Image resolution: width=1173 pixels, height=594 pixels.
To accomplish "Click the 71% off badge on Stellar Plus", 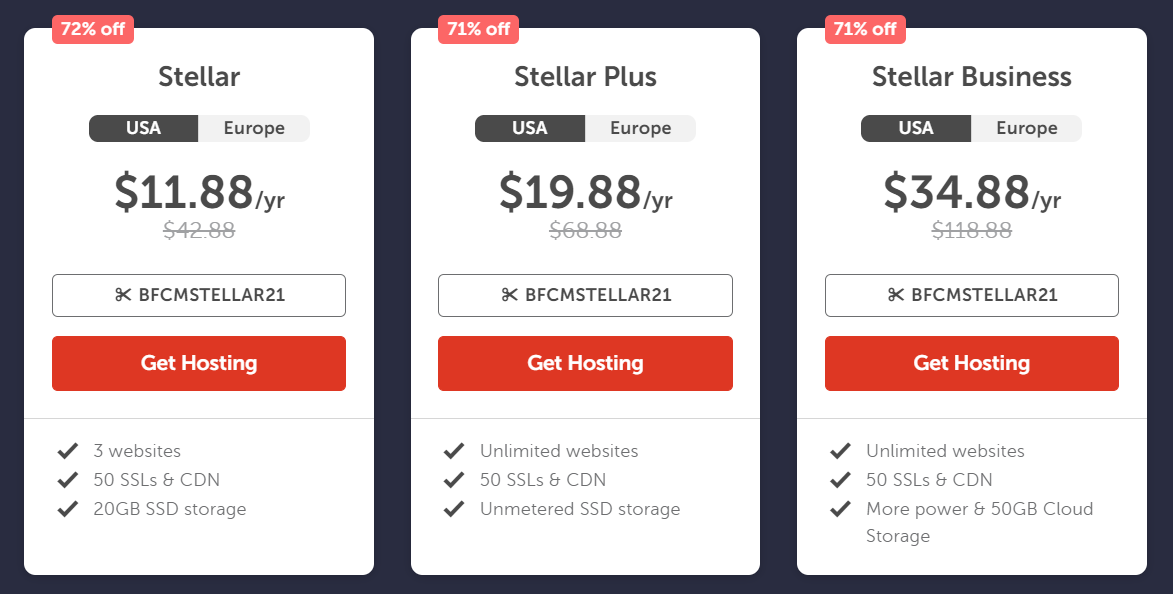I will pyautogui.click(x=479, y=29).
